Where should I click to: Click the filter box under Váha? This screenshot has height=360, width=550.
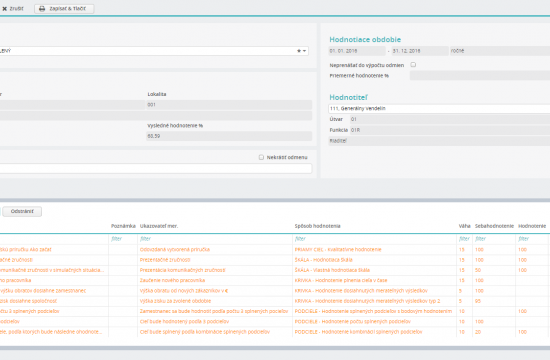465,239
